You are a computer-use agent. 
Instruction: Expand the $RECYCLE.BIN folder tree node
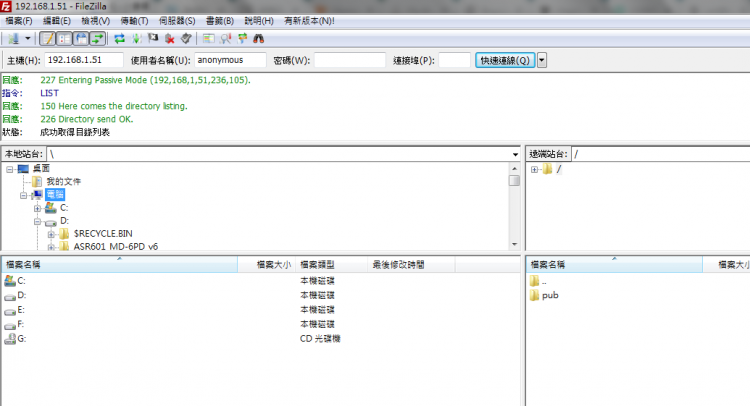[51, 233]
